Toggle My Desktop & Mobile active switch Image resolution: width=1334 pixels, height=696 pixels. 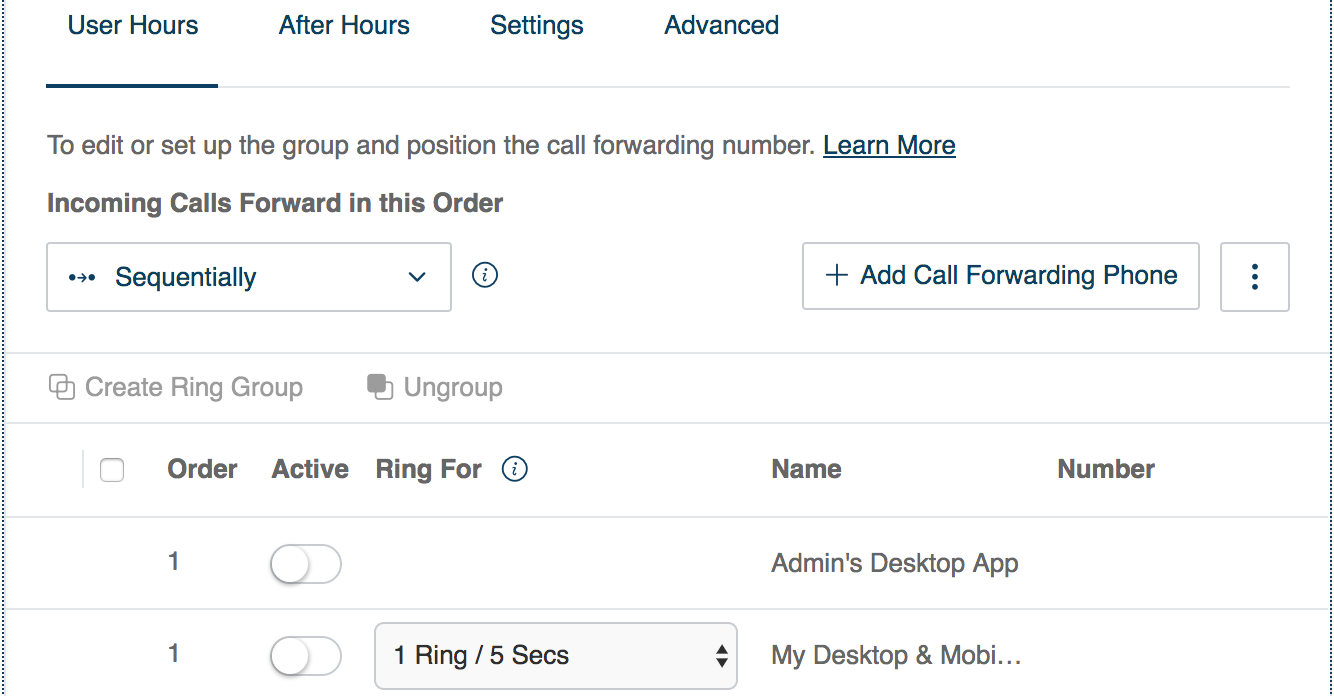tap(306, 656)
